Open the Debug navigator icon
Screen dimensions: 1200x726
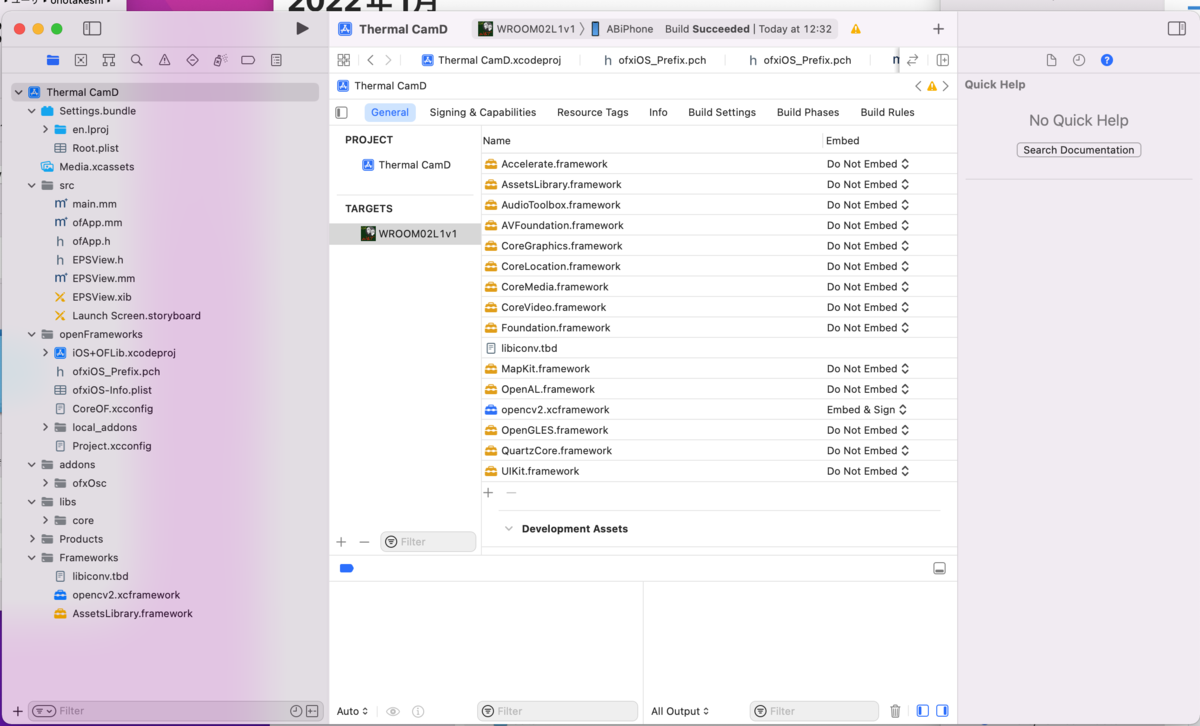pos(220,60)
